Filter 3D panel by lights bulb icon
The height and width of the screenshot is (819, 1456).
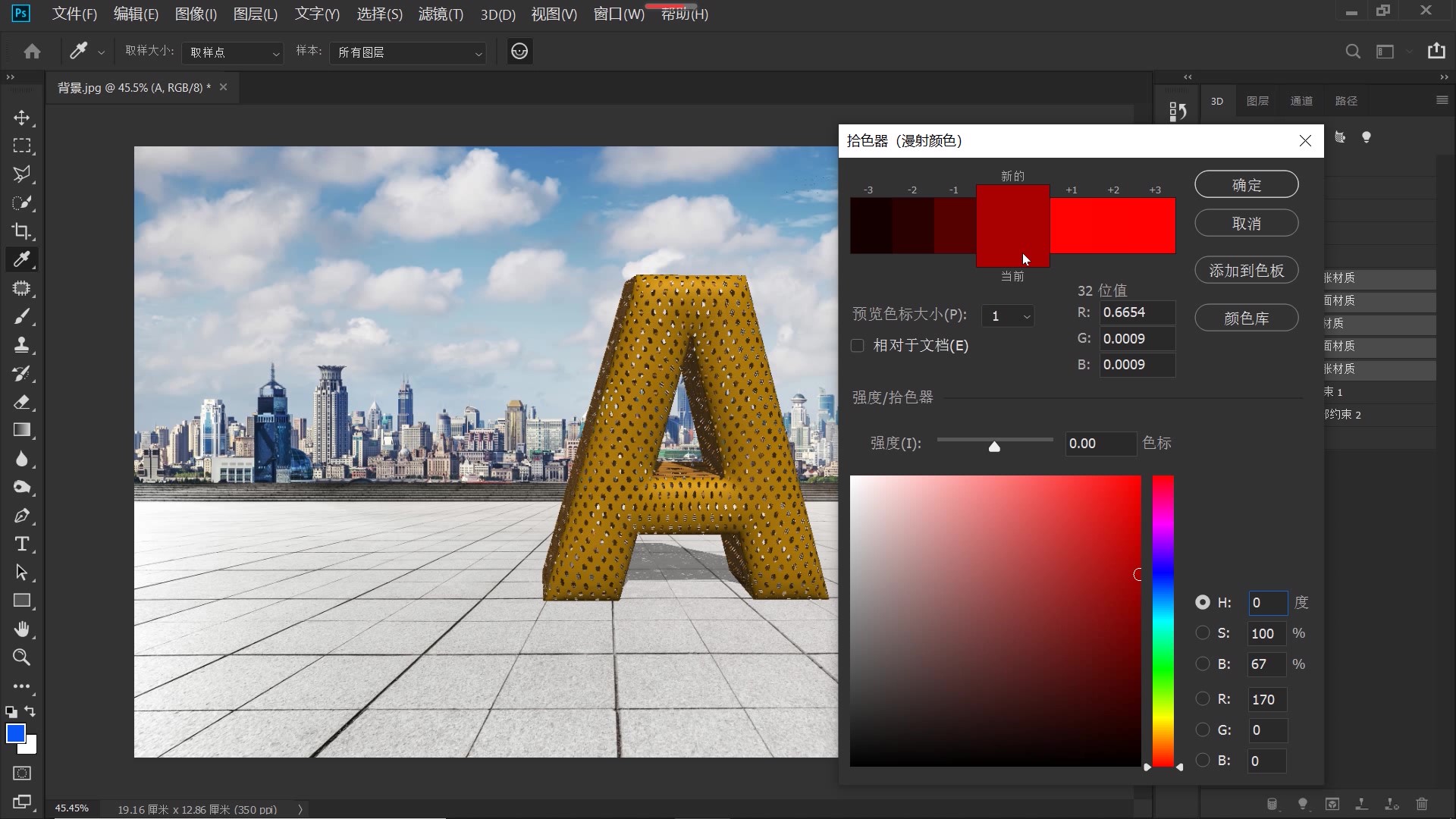coord(1367,137)
